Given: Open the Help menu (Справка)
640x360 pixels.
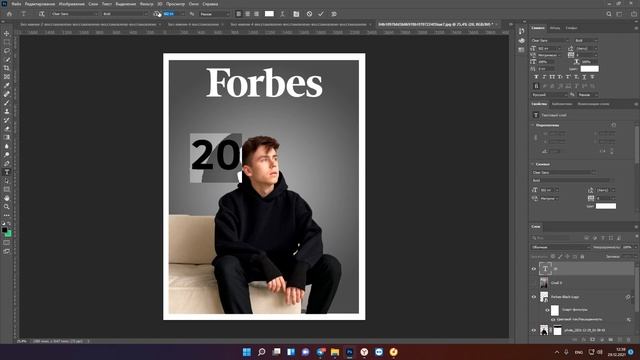Looking at the screenshot, I should click(210, 4).
